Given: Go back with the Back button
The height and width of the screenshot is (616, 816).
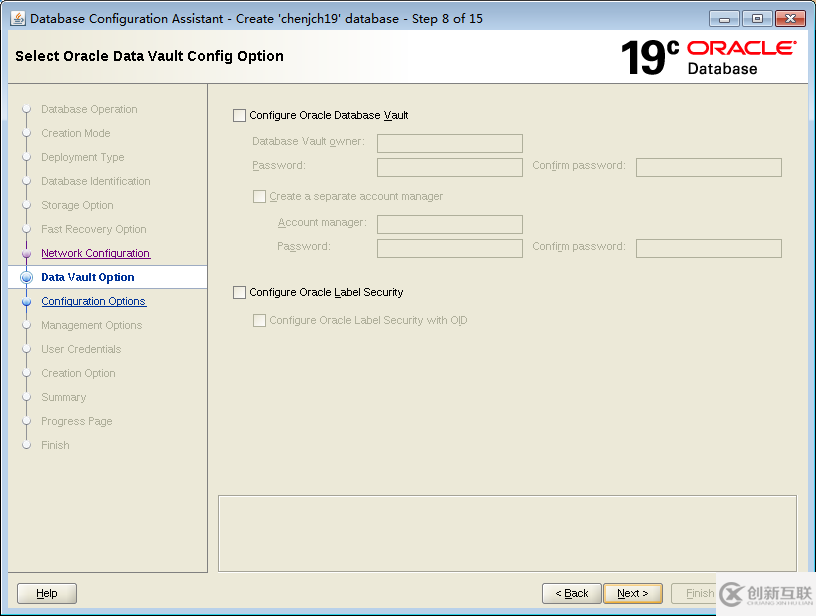Looking at the screenshot, I should [571, 593].
